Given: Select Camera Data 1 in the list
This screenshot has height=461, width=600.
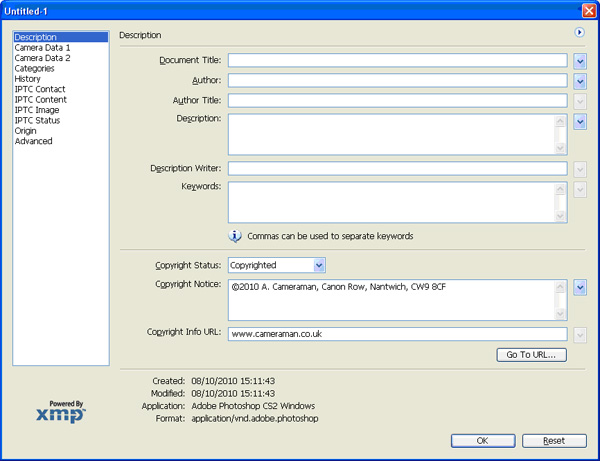Looking at the screenshot, I should [42, 48].
